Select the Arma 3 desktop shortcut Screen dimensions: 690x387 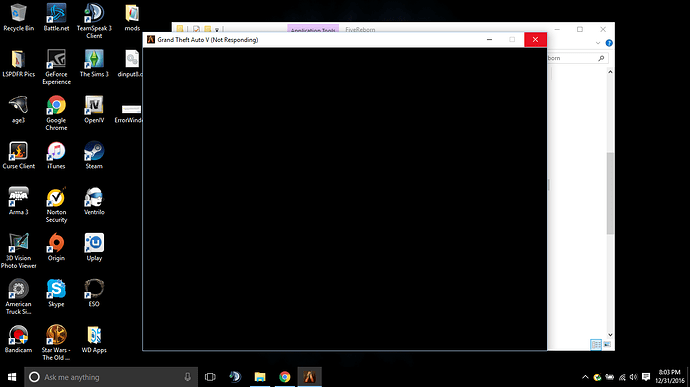18,201
